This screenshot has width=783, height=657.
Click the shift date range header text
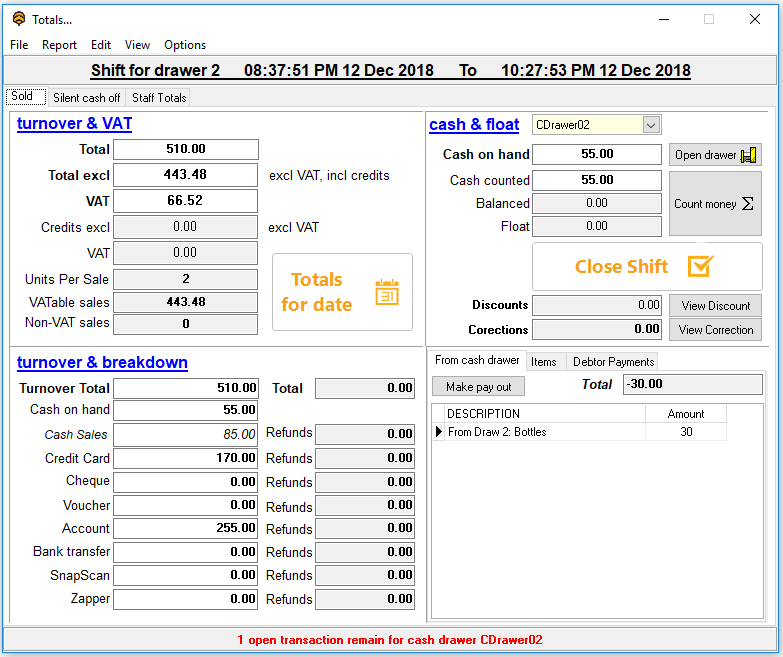click(x=391, y=71)
